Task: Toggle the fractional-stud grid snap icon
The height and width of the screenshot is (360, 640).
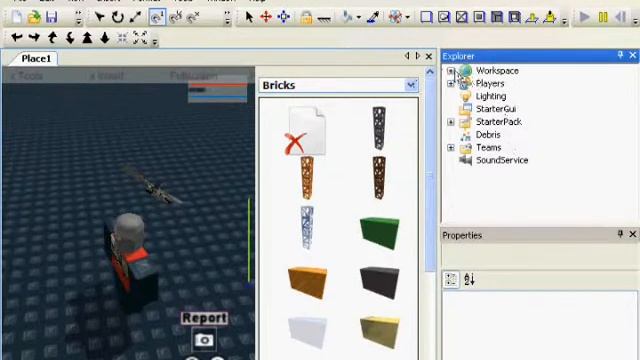Action: (x=176, y=17)
